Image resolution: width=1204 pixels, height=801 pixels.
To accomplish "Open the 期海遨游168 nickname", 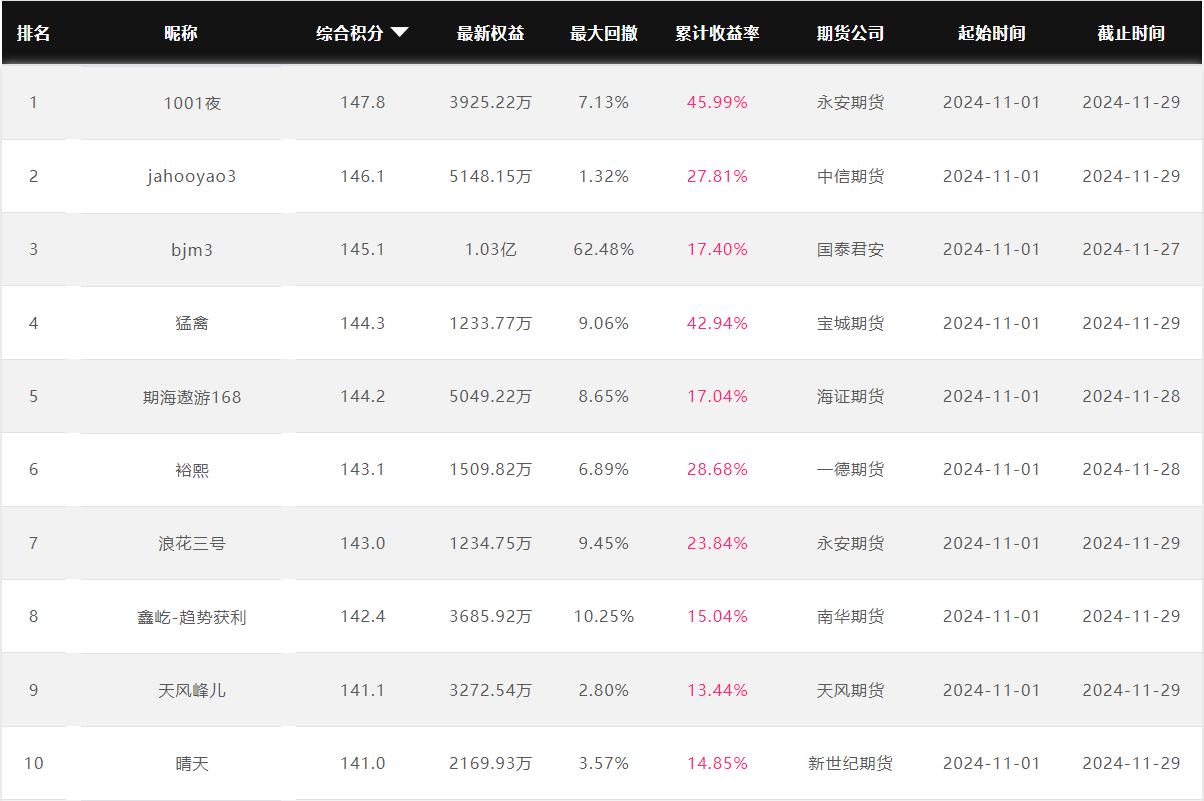I will 192,397.
